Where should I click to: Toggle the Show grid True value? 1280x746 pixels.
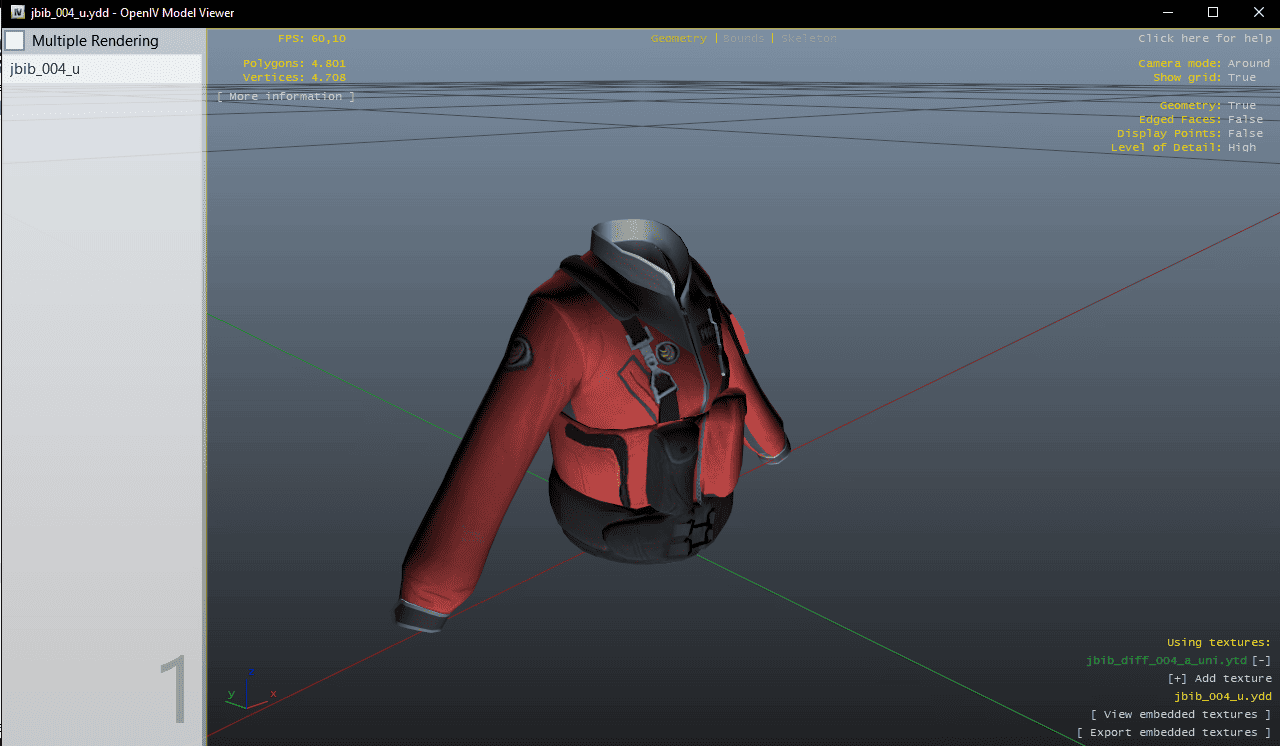[1241, 77]
